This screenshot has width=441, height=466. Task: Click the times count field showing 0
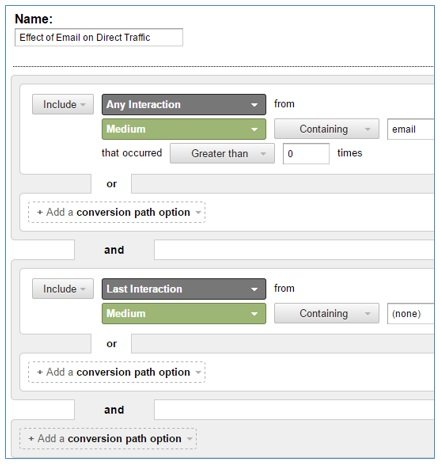(306, 154)
